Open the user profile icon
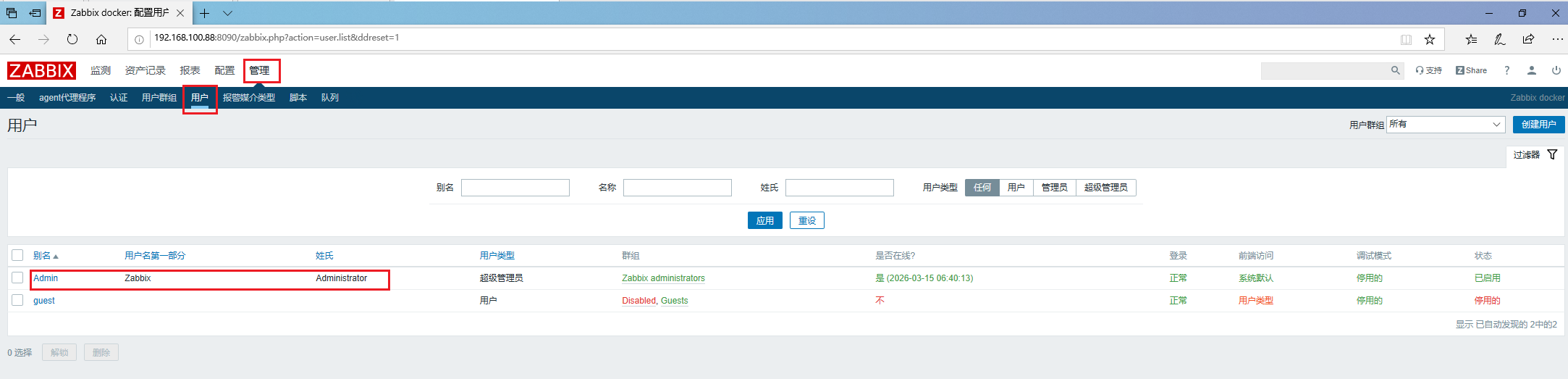 [1532, 70]
